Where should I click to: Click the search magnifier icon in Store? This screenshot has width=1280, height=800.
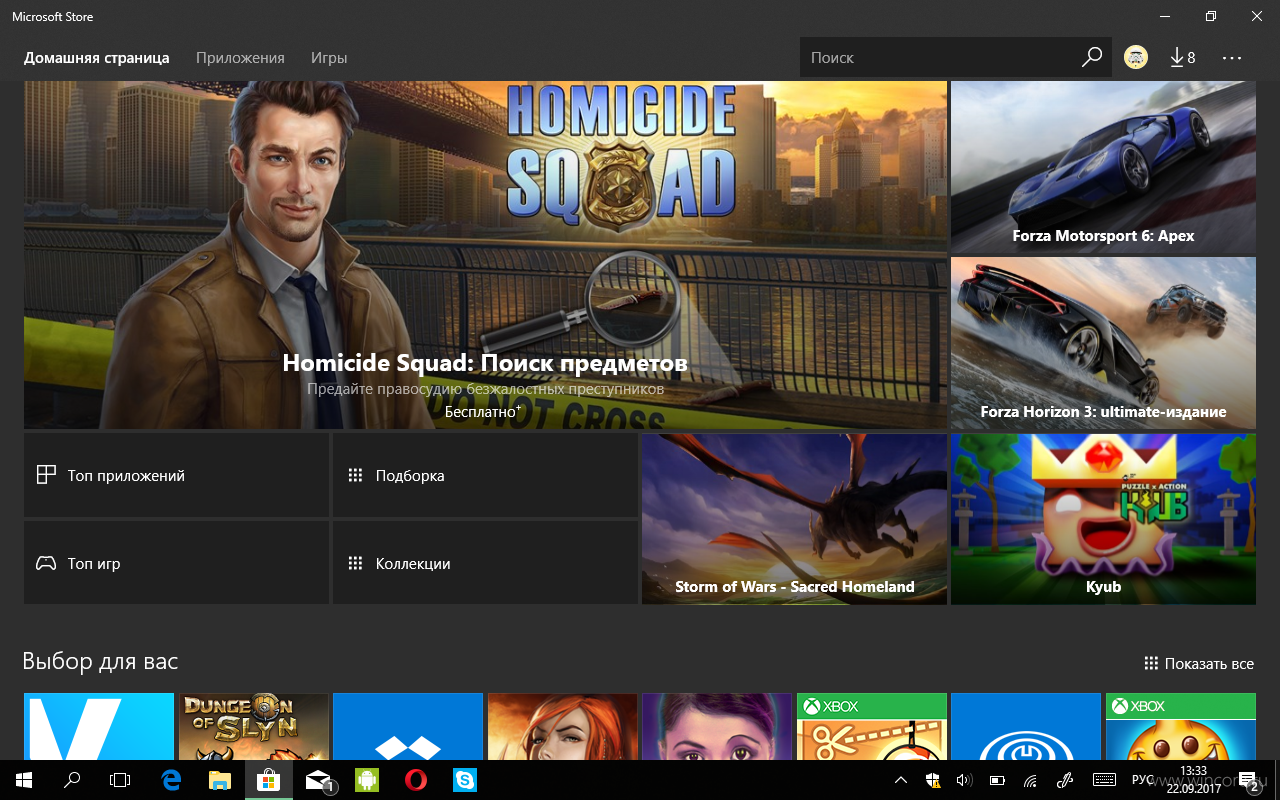(x=1092, y=58)
